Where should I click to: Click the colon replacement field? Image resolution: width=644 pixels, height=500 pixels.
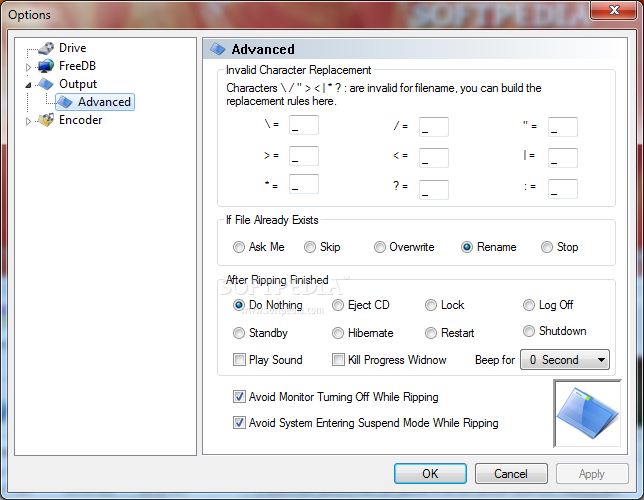point(563,189)
